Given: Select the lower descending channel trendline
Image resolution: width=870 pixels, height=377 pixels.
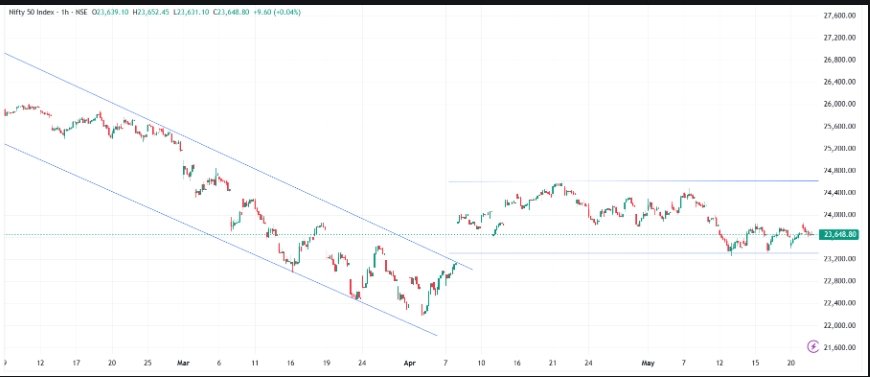Looking at the screenshot, I should (x=222, y=240).
